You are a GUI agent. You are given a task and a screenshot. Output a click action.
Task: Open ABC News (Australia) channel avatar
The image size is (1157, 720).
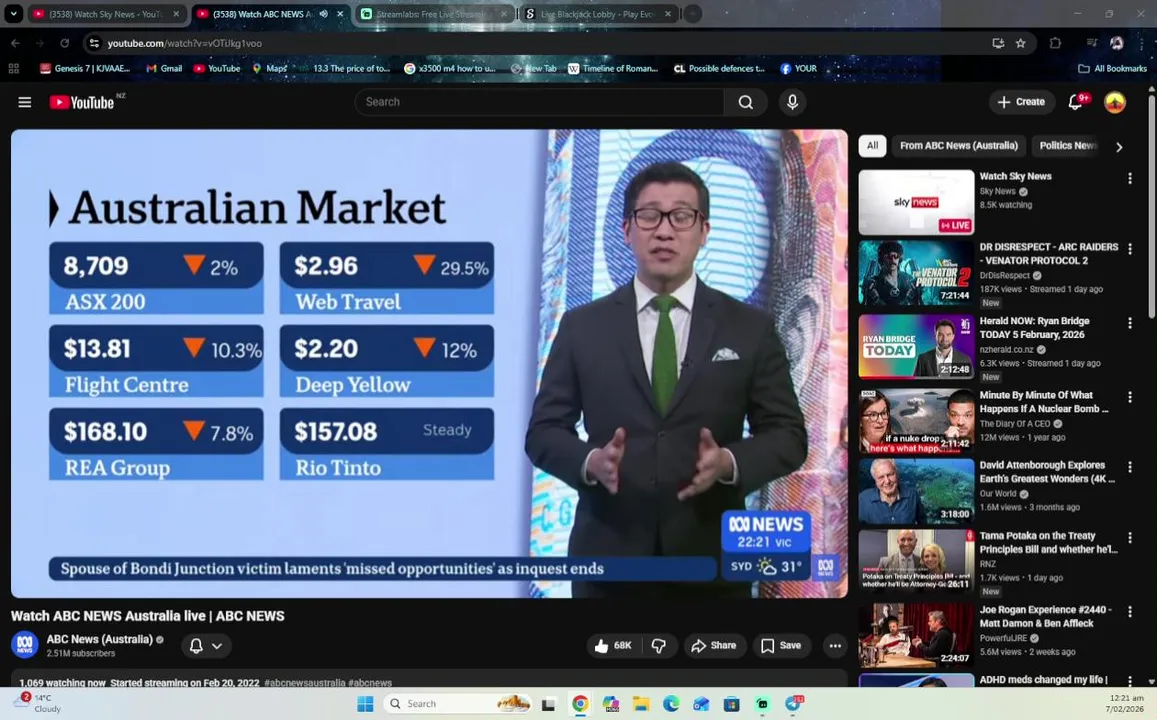pyautogui.click(x=24, y=644)
